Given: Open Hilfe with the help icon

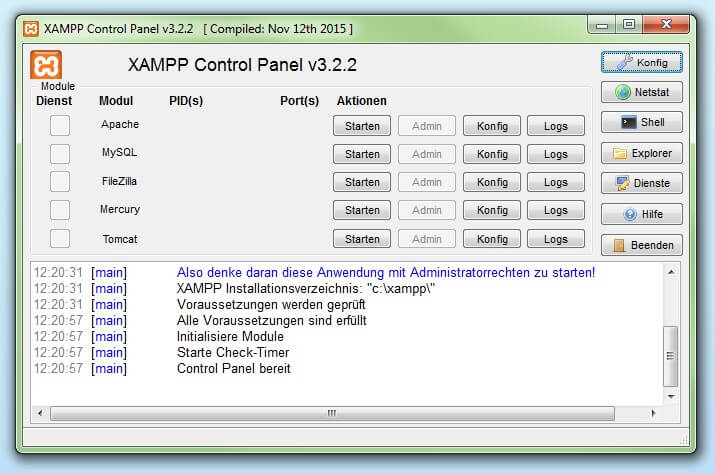Looking at the screenshot, I should pos(641,215).
